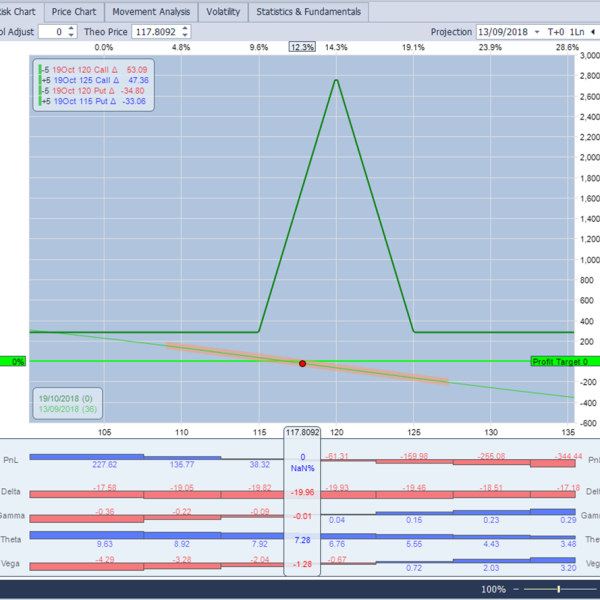Click the red current-price dot on chart

pyautogui.click(x=302, y=363)
